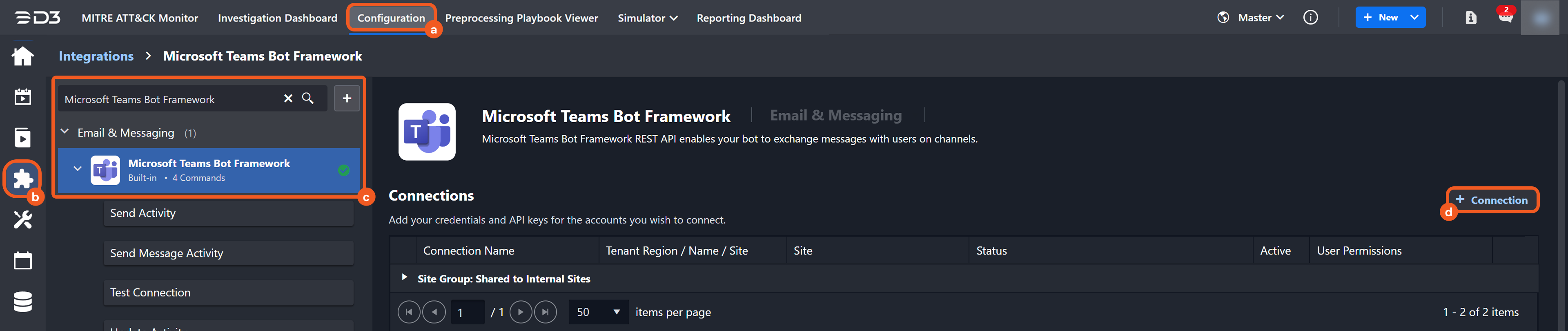The width and height of the screenshot is (1568, 331).
Task: Open the integrations puzzle-piece icon
Action: coord(22,179)
